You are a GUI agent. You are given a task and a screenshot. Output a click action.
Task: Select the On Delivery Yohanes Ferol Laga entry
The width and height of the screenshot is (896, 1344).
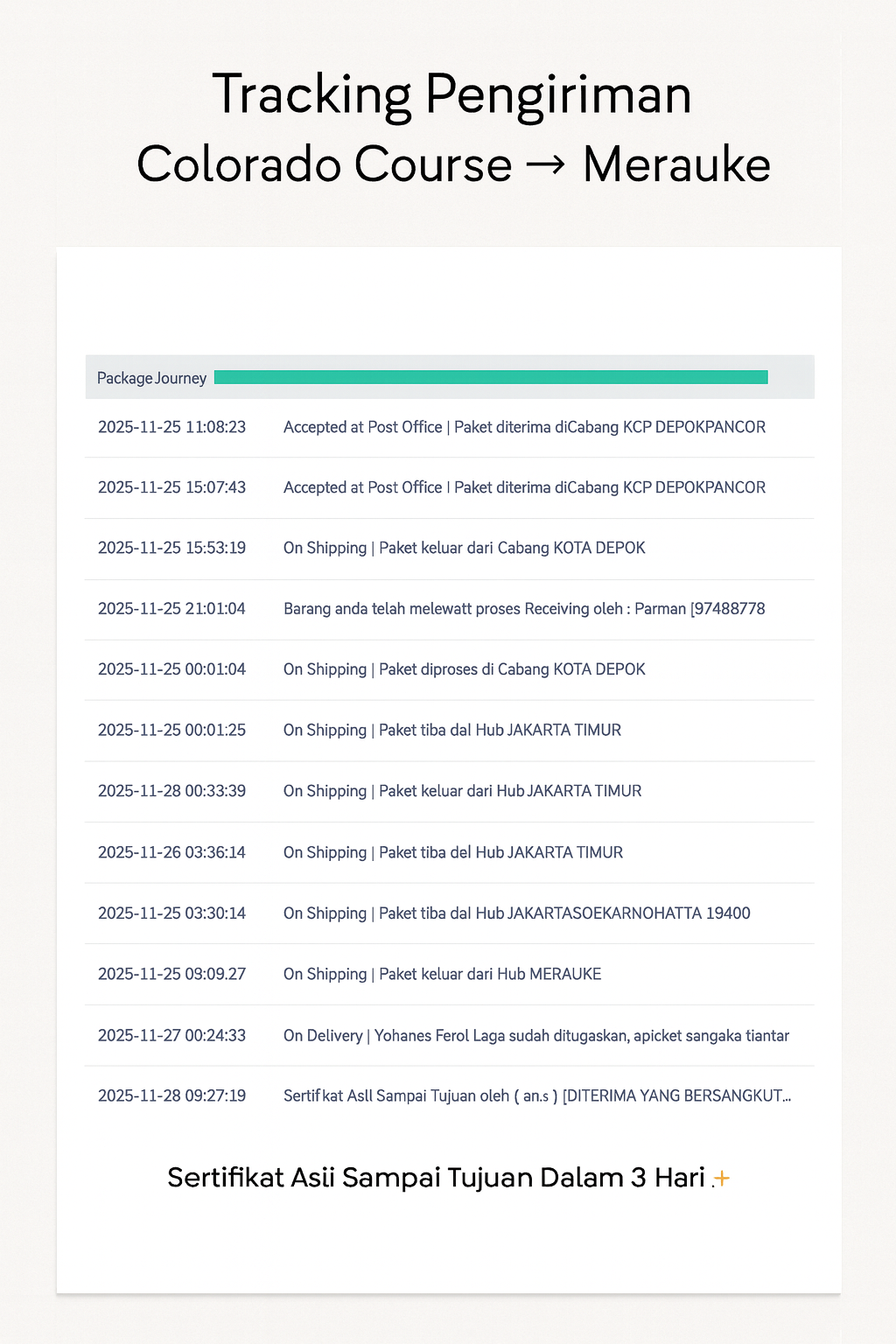pos(535,1036)
